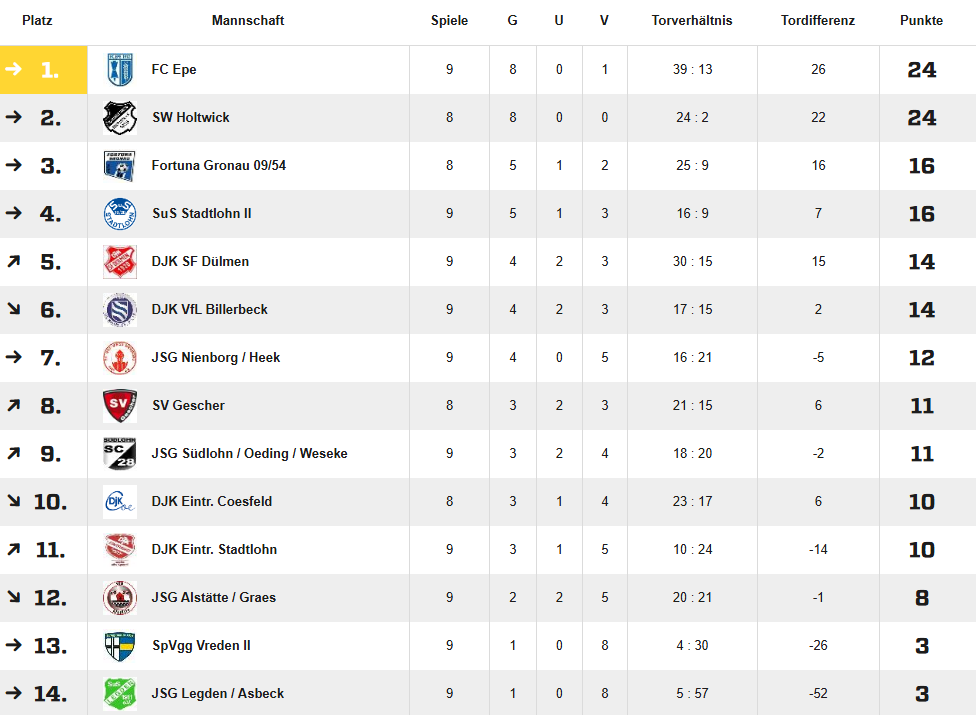
Task: Click the SV Gescher shield logo
Action: tap(120, 406)
